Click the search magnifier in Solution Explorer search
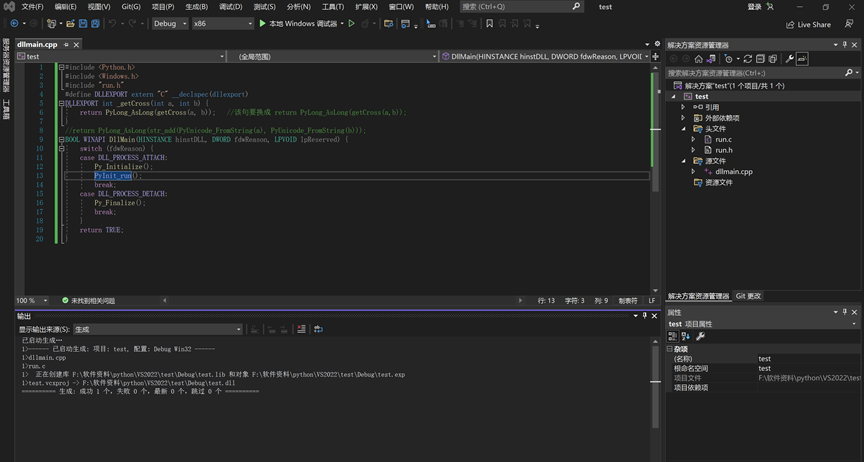 pos(849,73)
